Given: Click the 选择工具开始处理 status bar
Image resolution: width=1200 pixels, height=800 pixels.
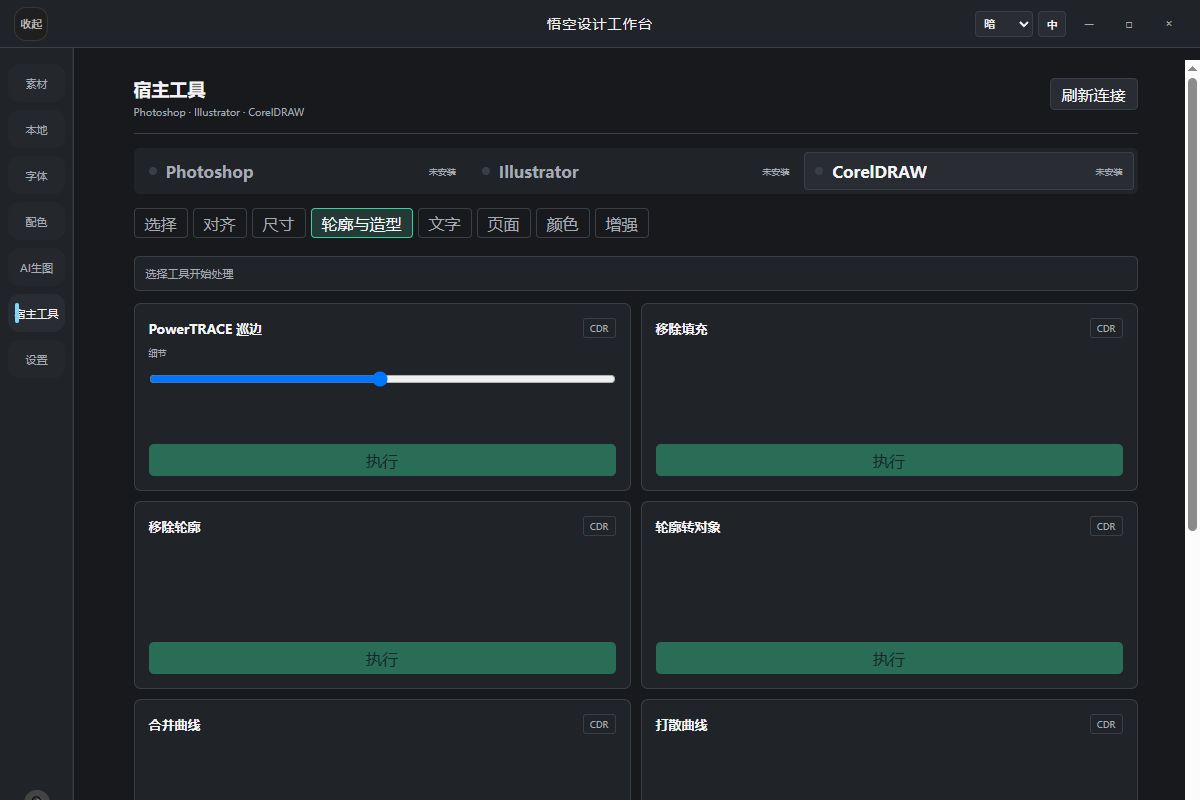Looking at the screenshot, I should 636,273.
